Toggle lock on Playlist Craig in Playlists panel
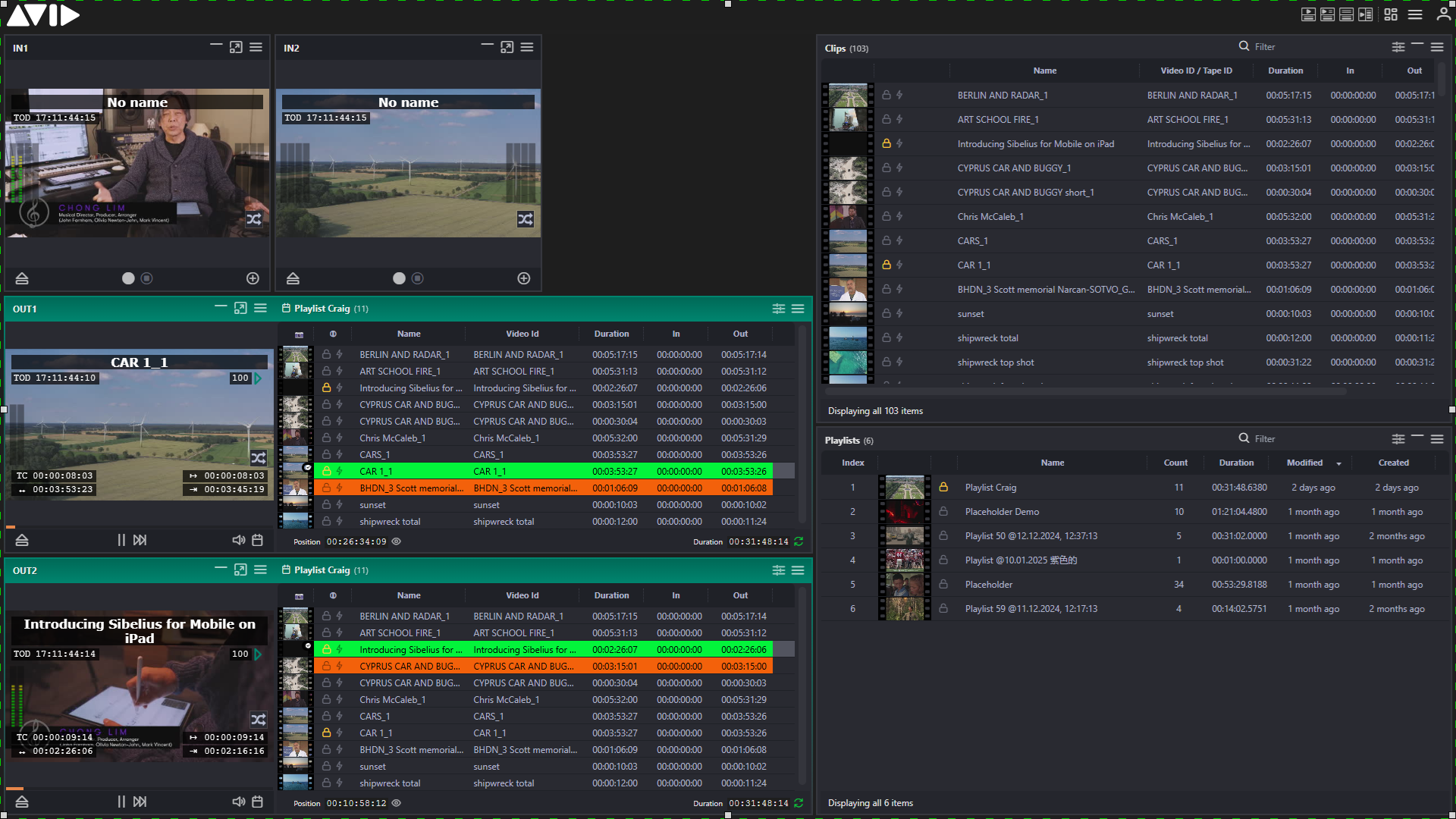 click(x=943, y=487)
